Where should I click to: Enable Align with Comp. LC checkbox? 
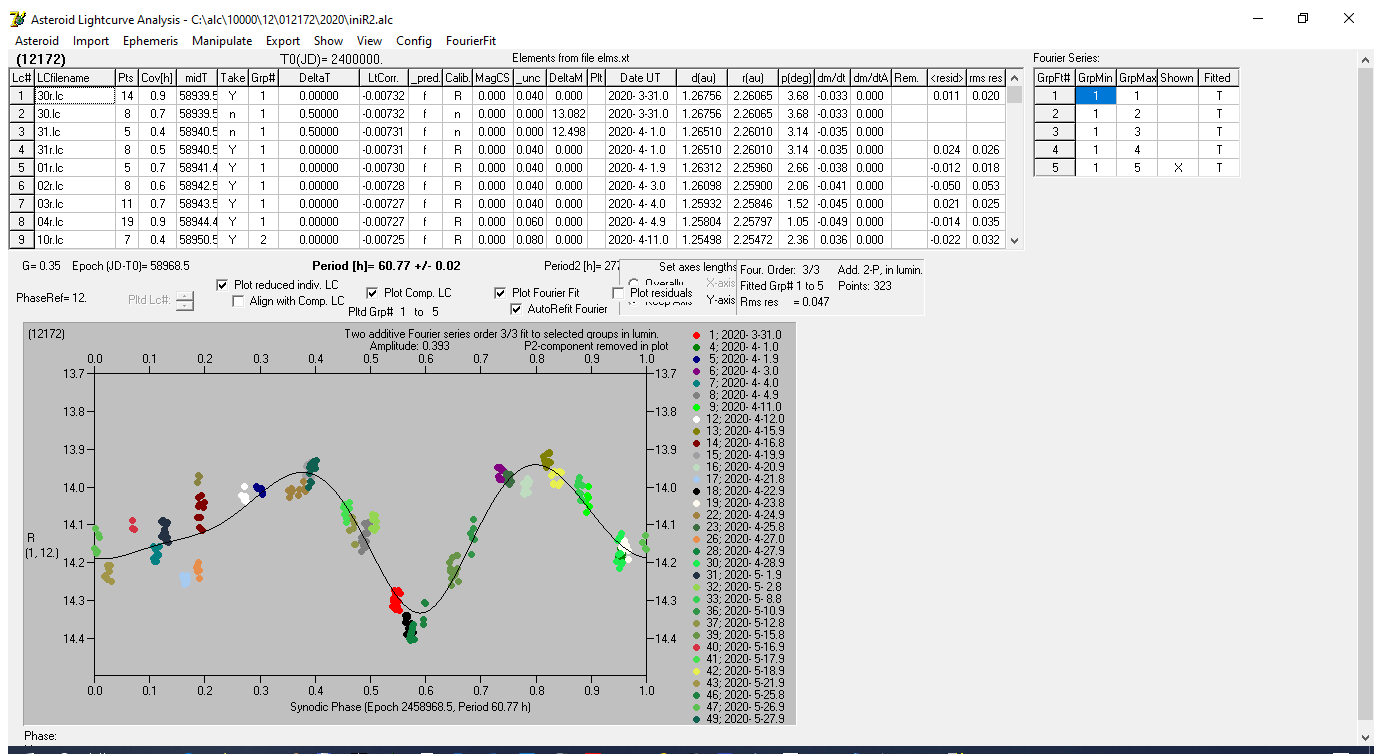pyautogui.click(x=239, y=301)
